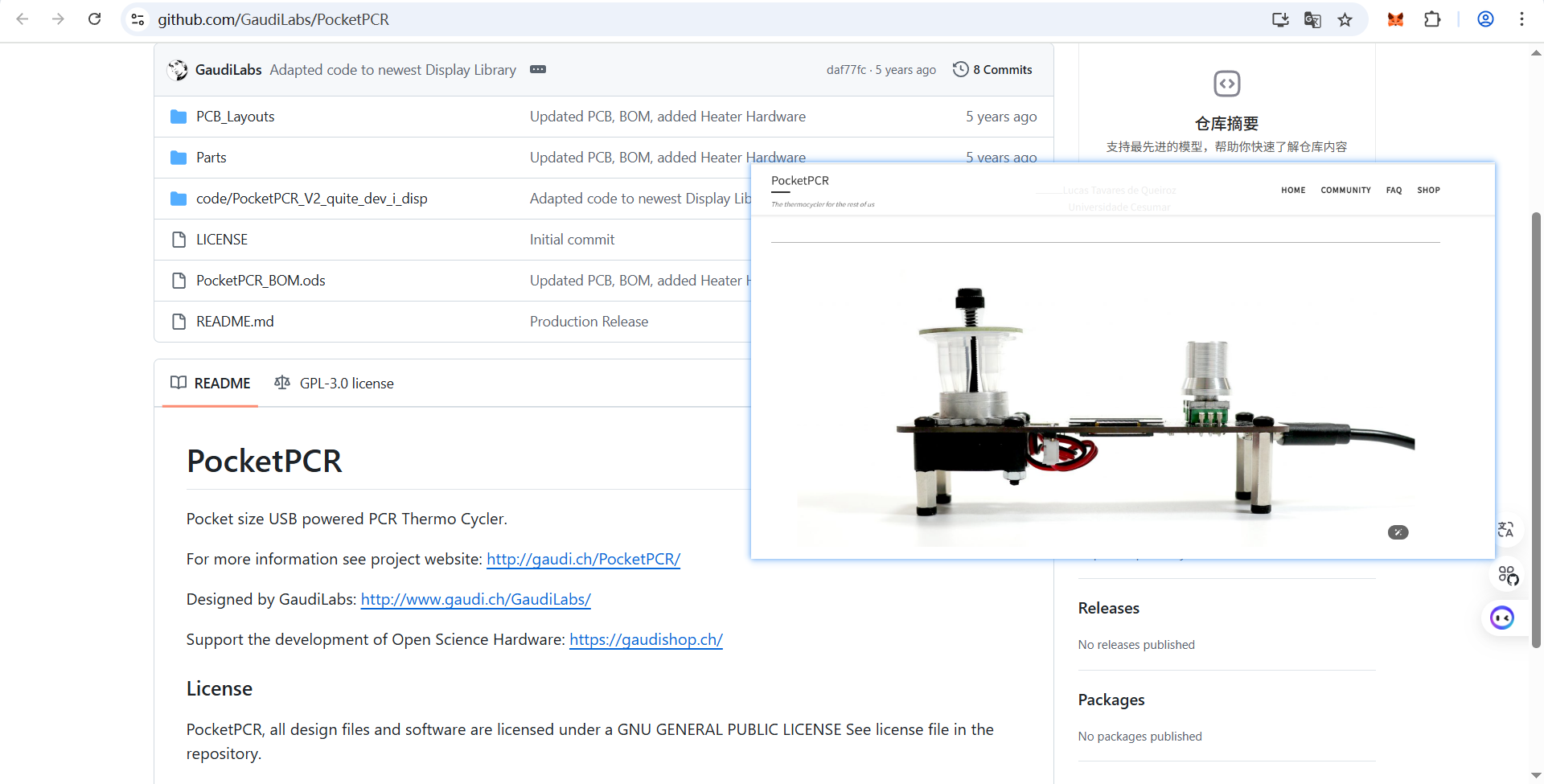
Task: Open the Chrome profile icon
Action: 1485,19
